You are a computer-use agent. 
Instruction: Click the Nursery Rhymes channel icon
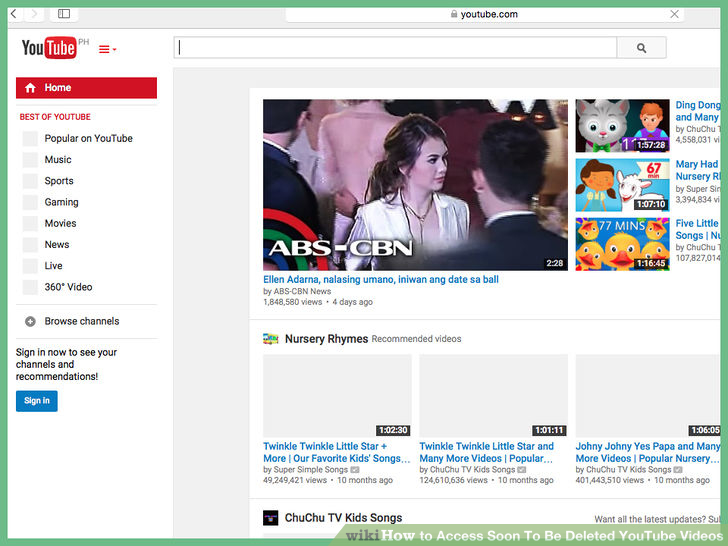[x=271, y=338]
